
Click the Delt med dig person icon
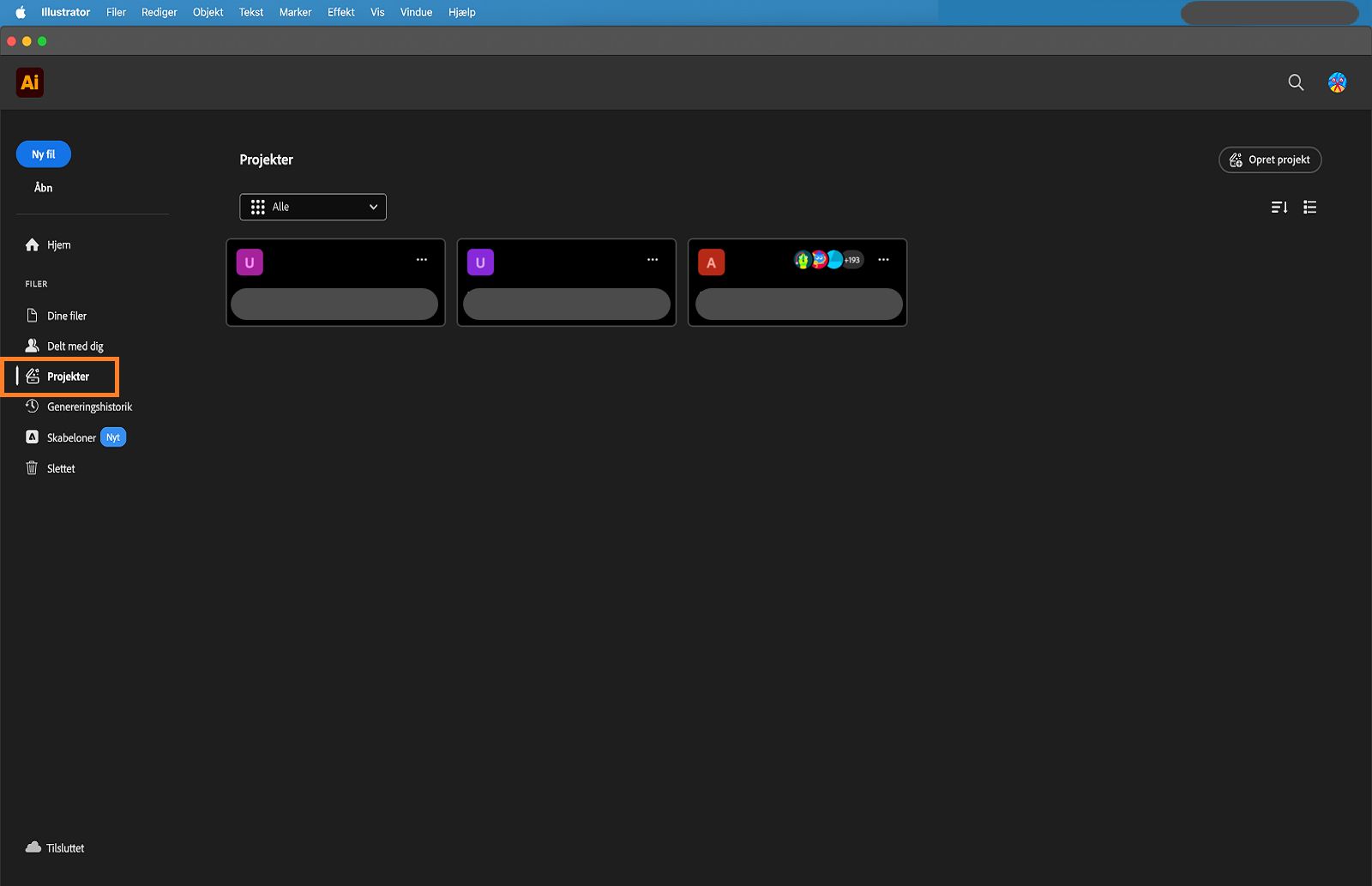33,346
